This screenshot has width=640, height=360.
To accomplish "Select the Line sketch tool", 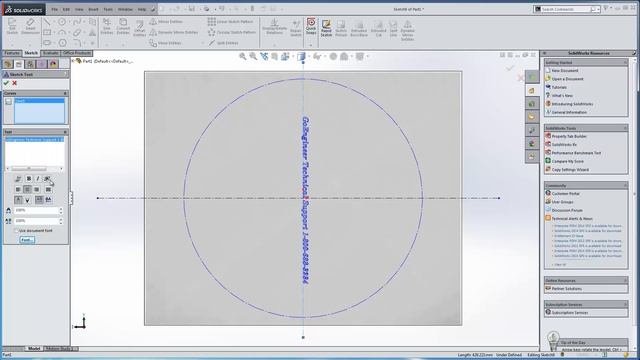I will 47,22.
